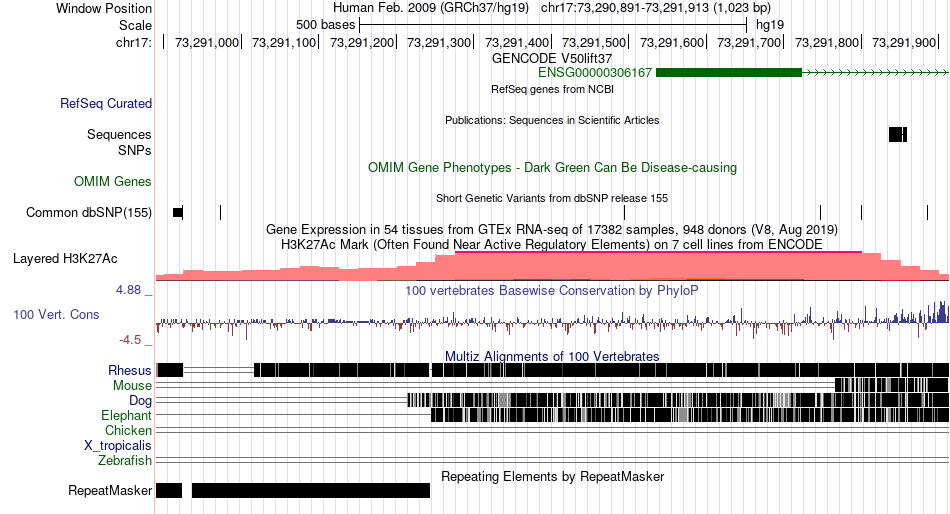950x514 pixels.
Task: Click the SNPs track label
Action: click(x=135, y=150)
